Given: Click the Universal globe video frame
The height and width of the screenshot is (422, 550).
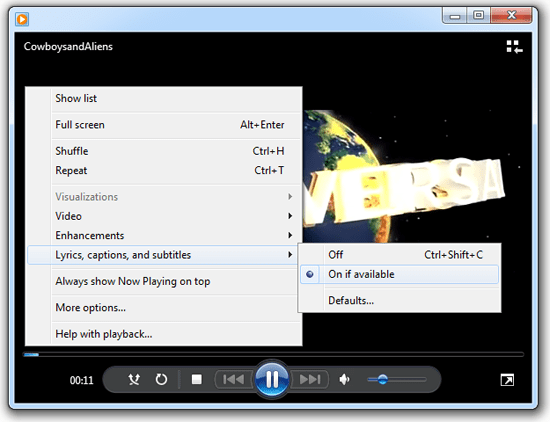Looking at the screenshot, I should (x=403, y=175).
